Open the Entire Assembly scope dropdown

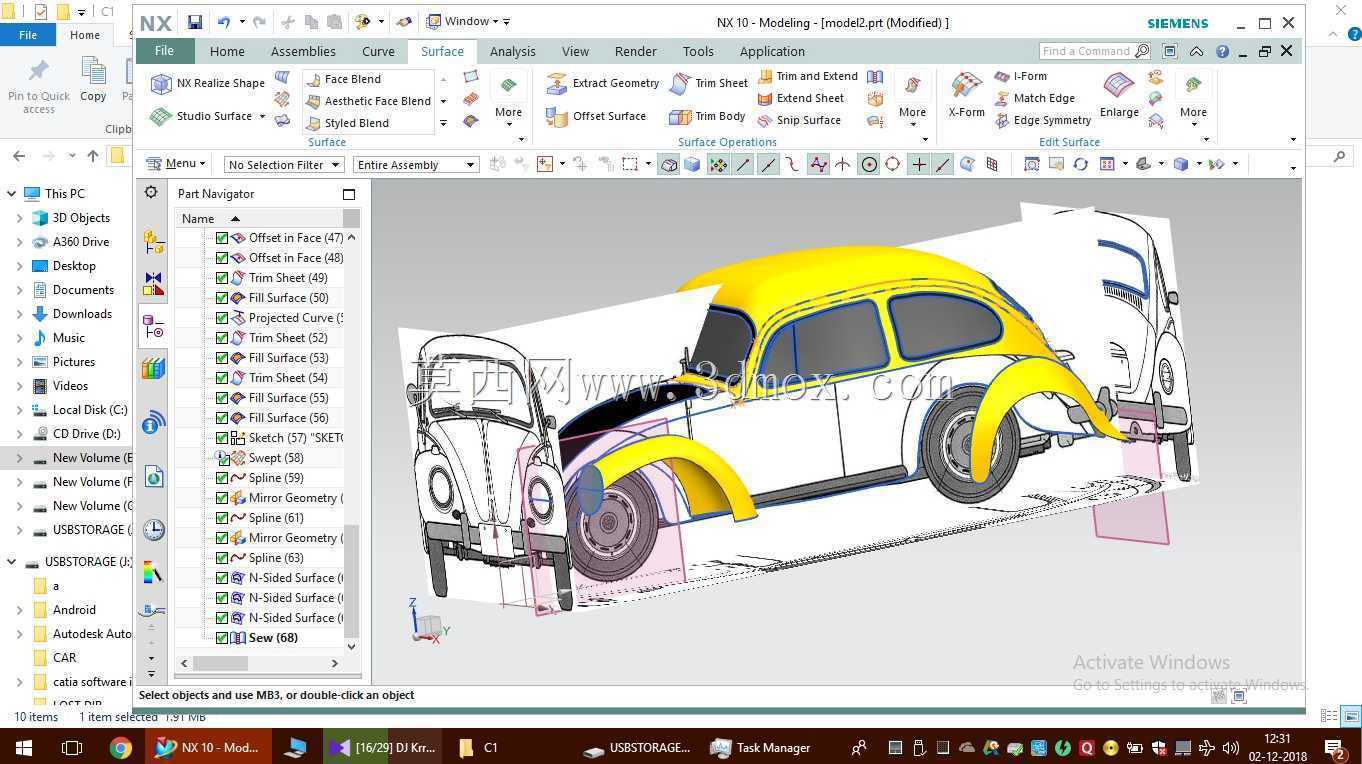click(415, 165)
